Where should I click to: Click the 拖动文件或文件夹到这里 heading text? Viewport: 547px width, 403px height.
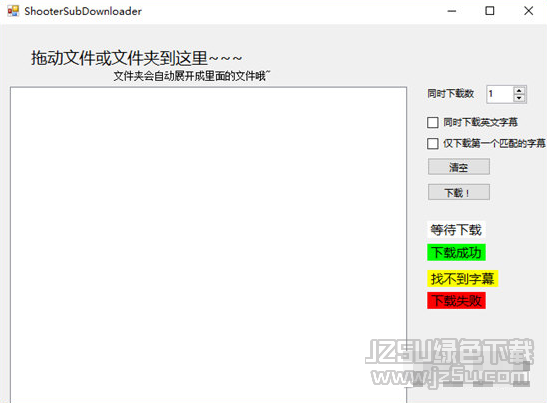pos(136,58)
